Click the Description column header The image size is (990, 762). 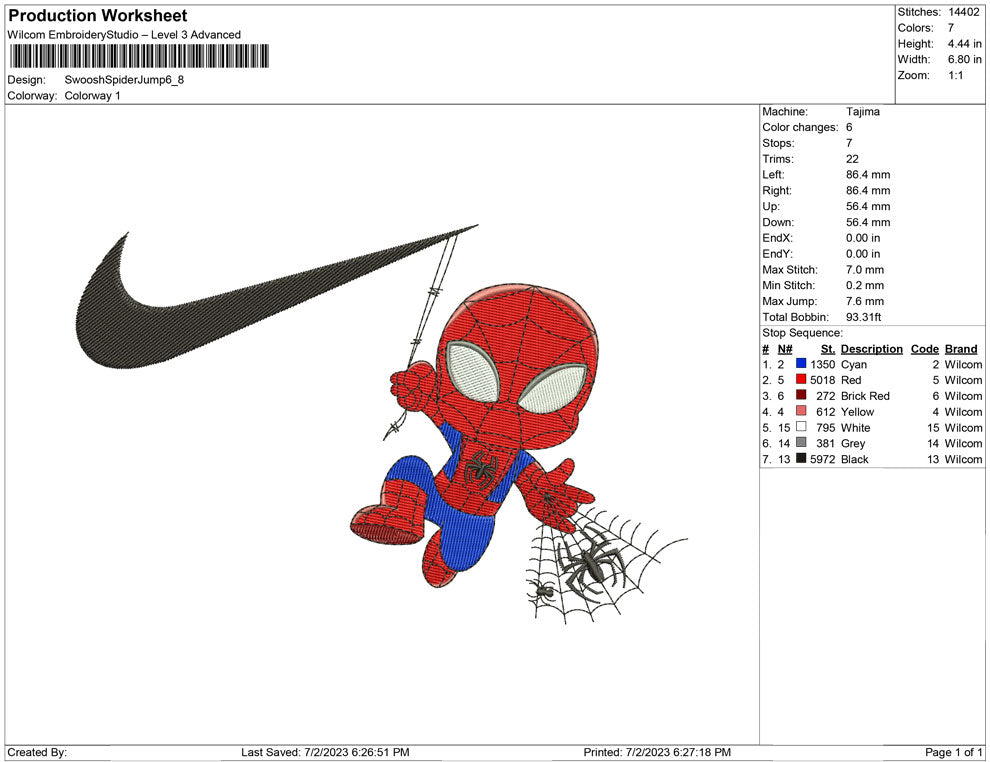tap(871, 349)
